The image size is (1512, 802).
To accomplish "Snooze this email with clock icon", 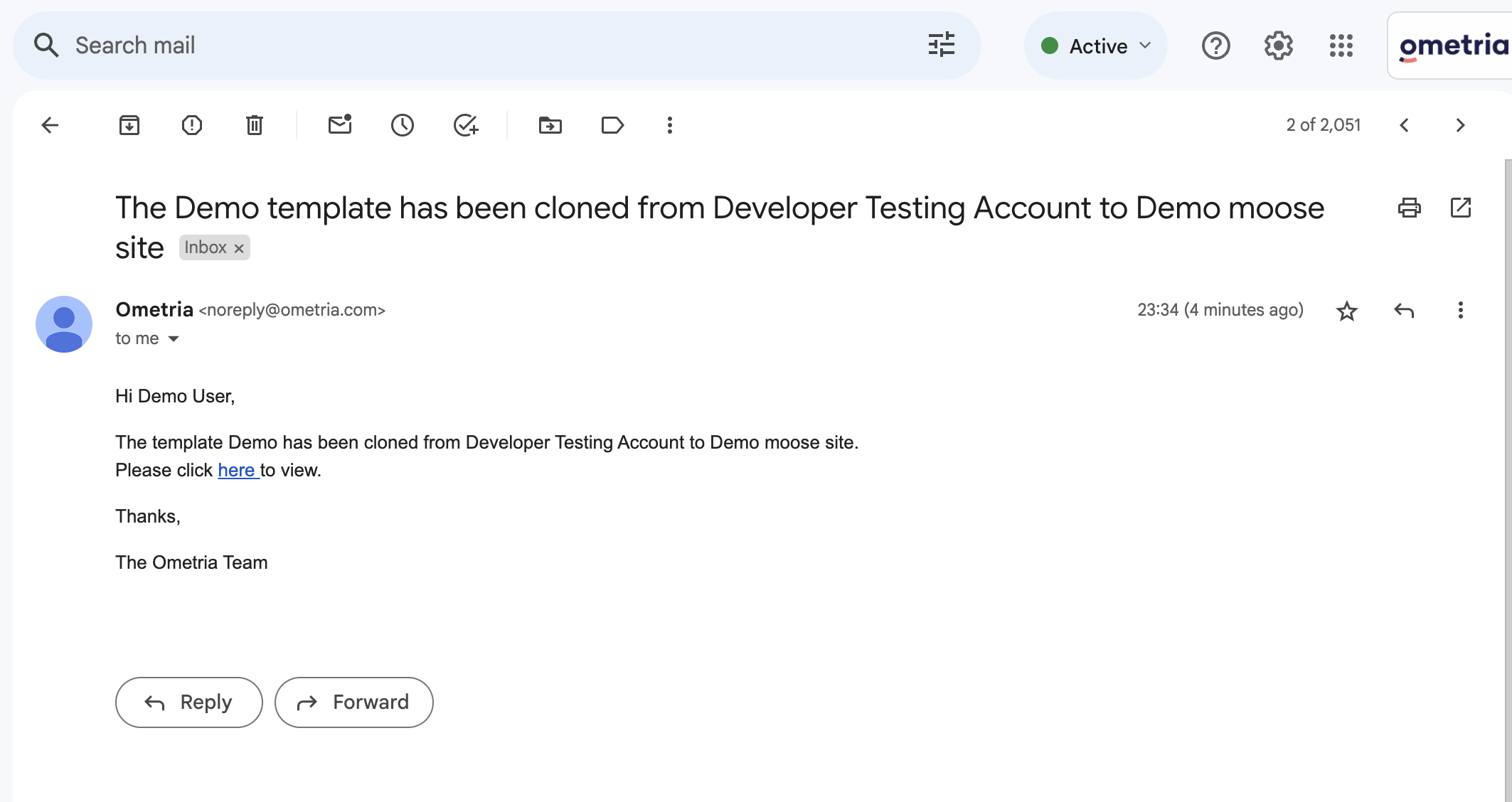I will coord(403,126).
